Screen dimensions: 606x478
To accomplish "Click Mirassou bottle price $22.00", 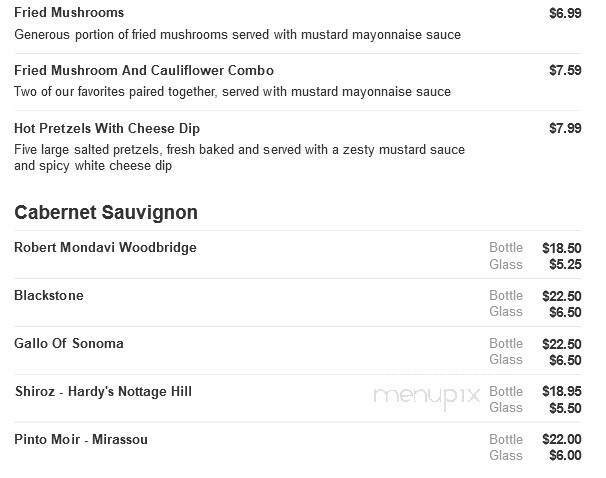I will tap(562, 439).
